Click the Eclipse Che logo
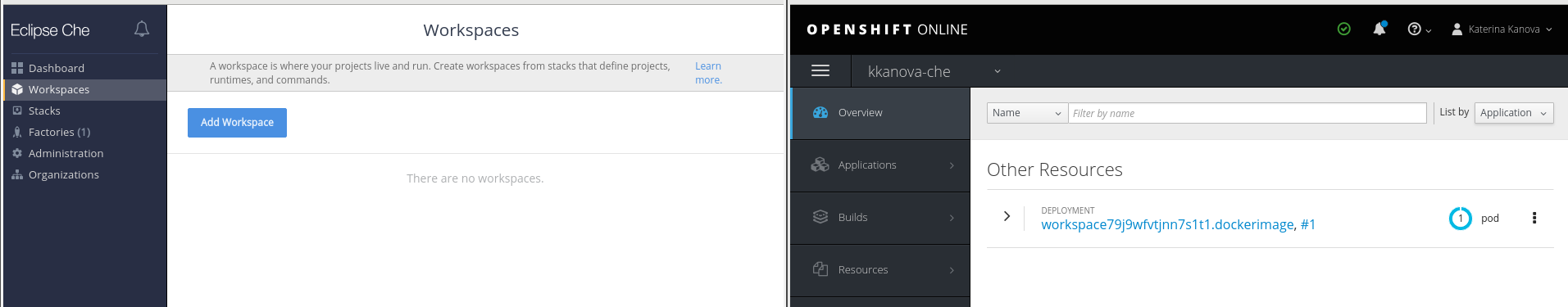This screenshot has height=307, width=1568. (50, 30)
